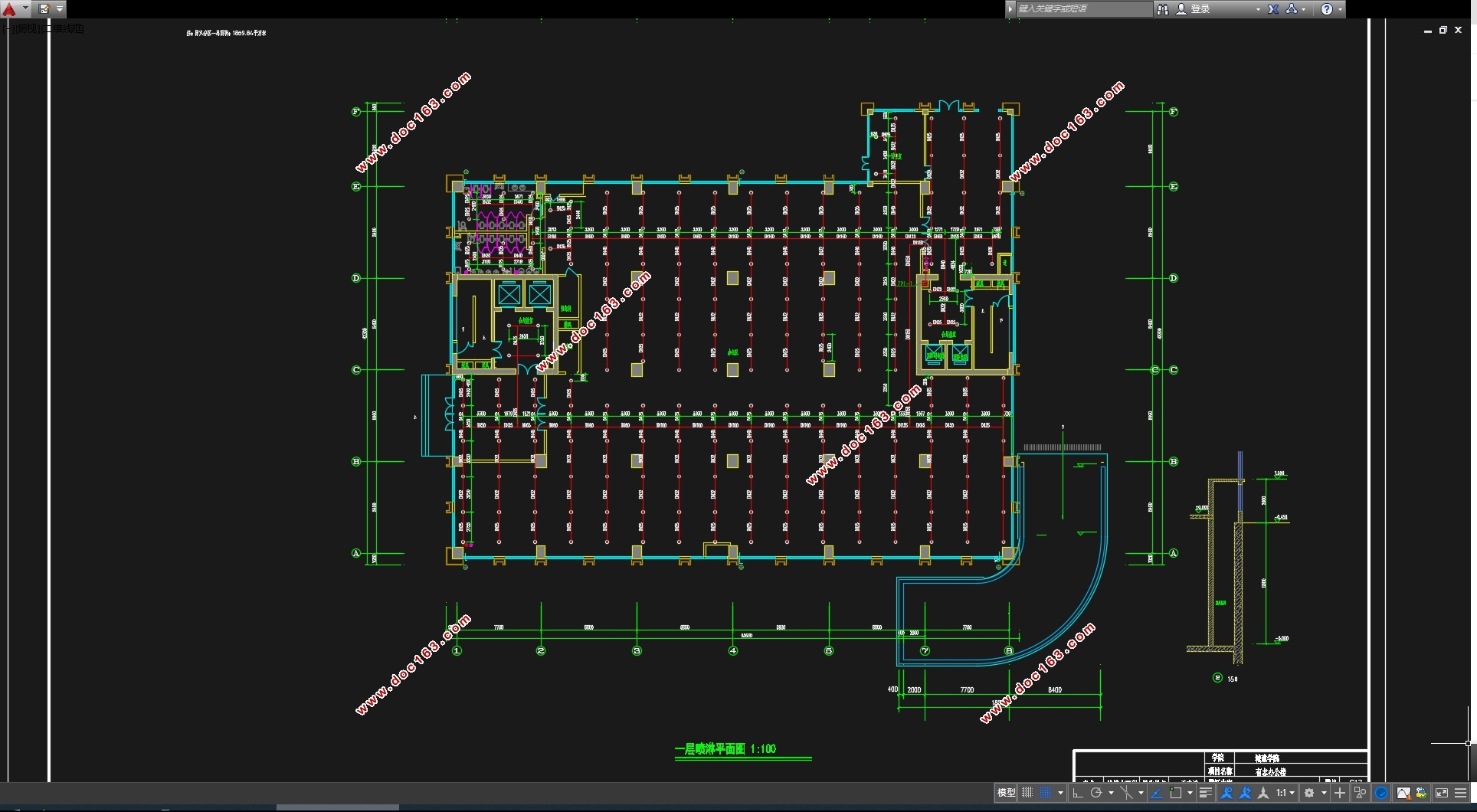Viewport: 1477px width, 812px height.
Task: Expand the A360 dropdown arrow
Action: (x=1304, y=9)
